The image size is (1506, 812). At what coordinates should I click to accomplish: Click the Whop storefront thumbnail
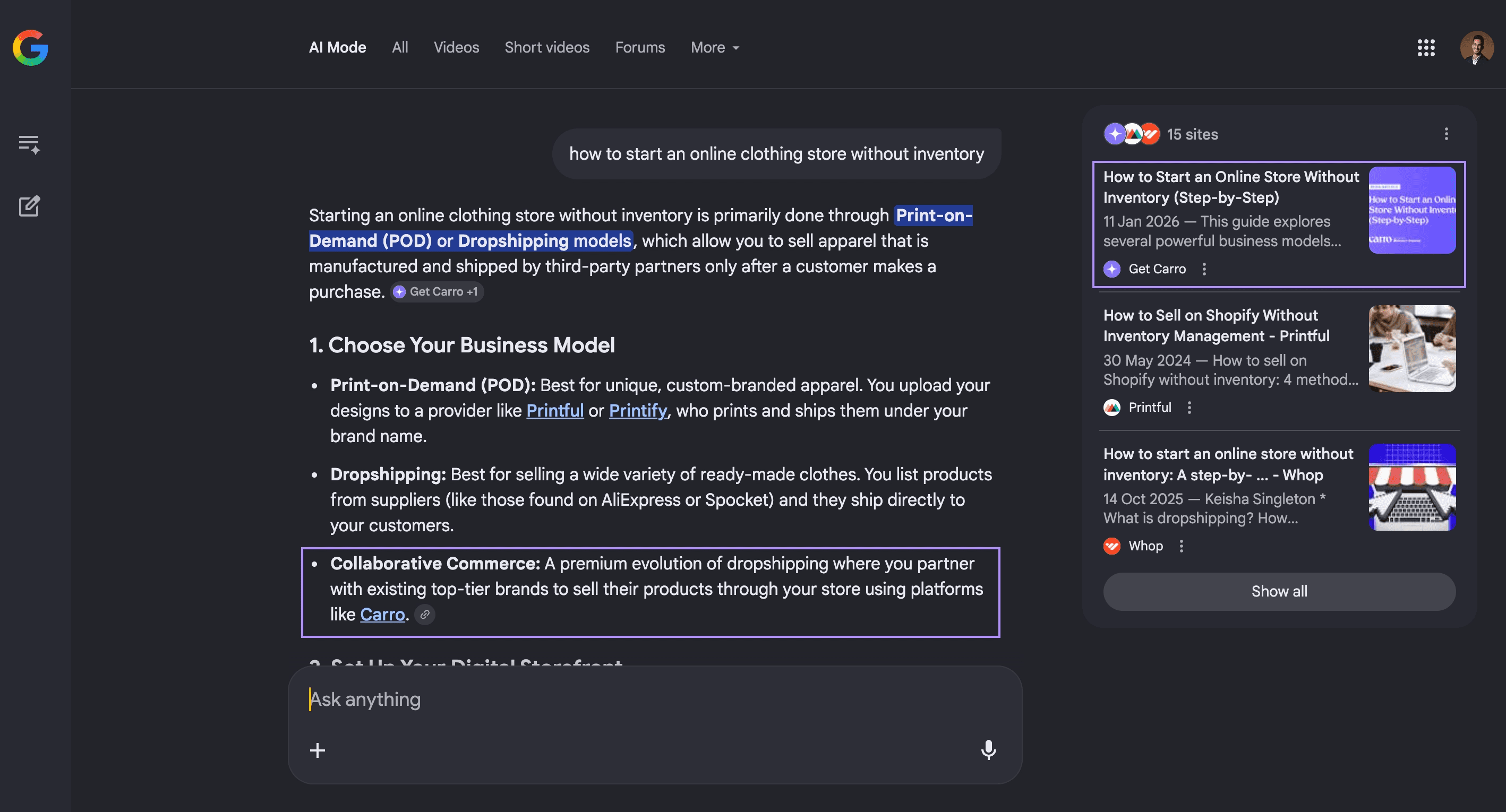[x=1412, y=487]
